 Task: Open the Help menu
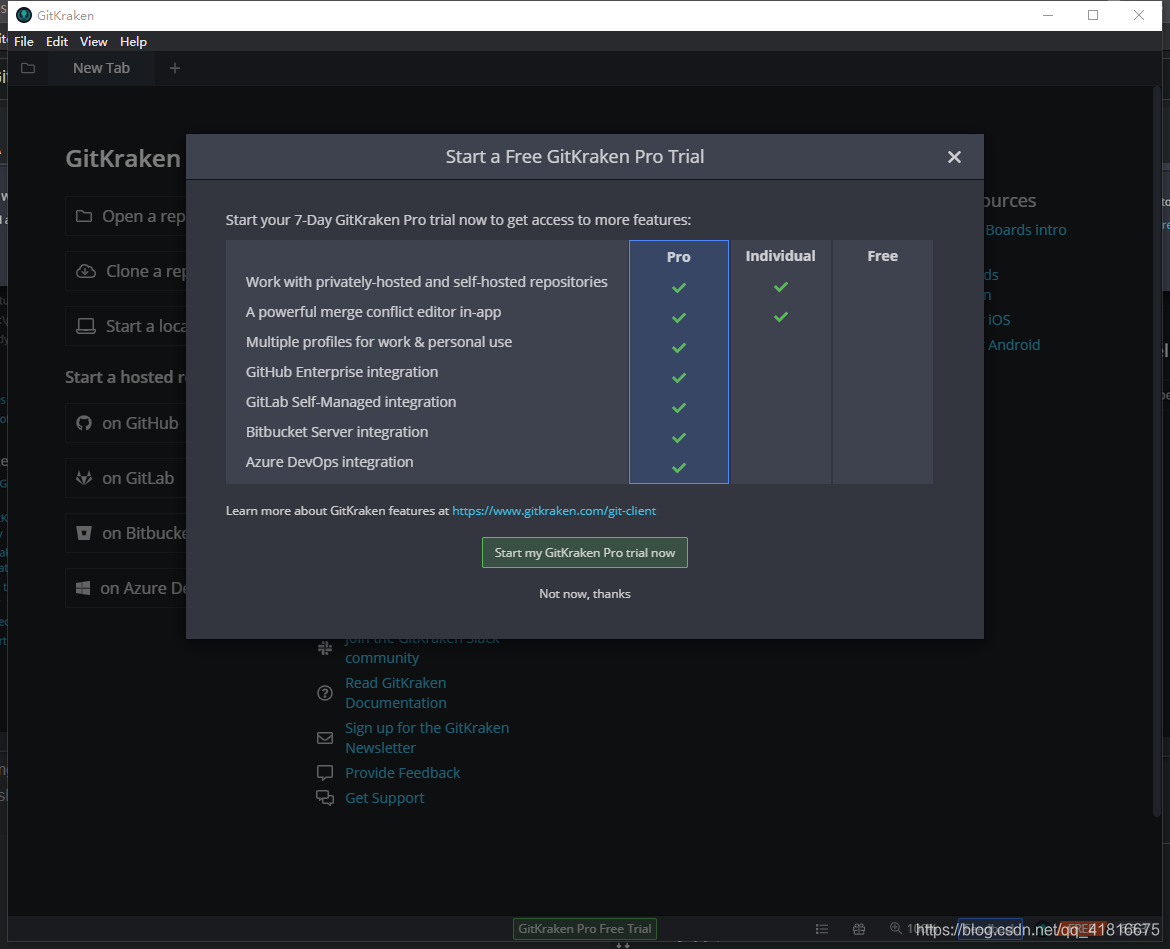134,42
